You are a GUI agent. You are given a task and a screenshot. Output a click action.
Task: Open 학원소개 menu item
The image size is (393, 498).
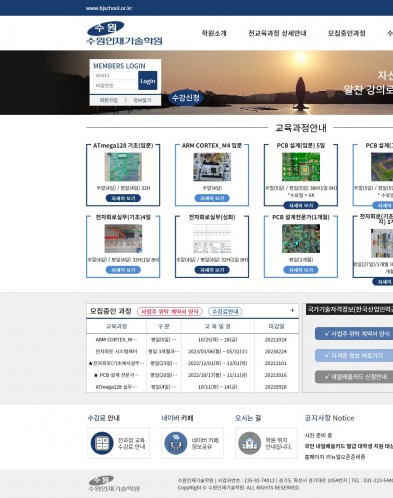(x=214, y=33)
